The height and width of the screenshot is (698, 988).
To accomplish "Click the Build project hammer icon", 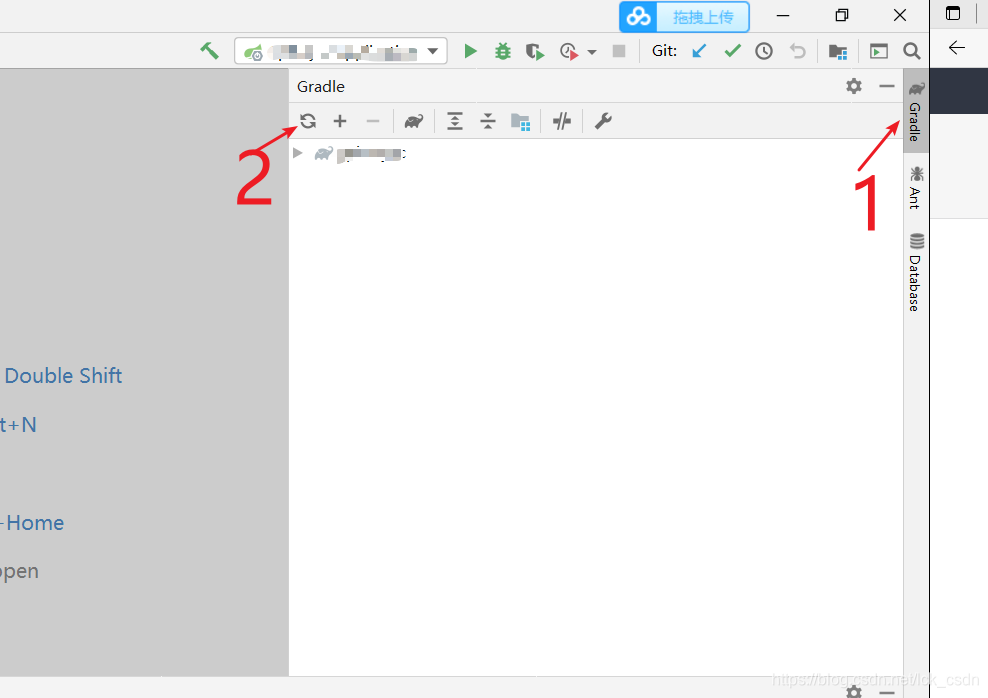I will [209, 51].
